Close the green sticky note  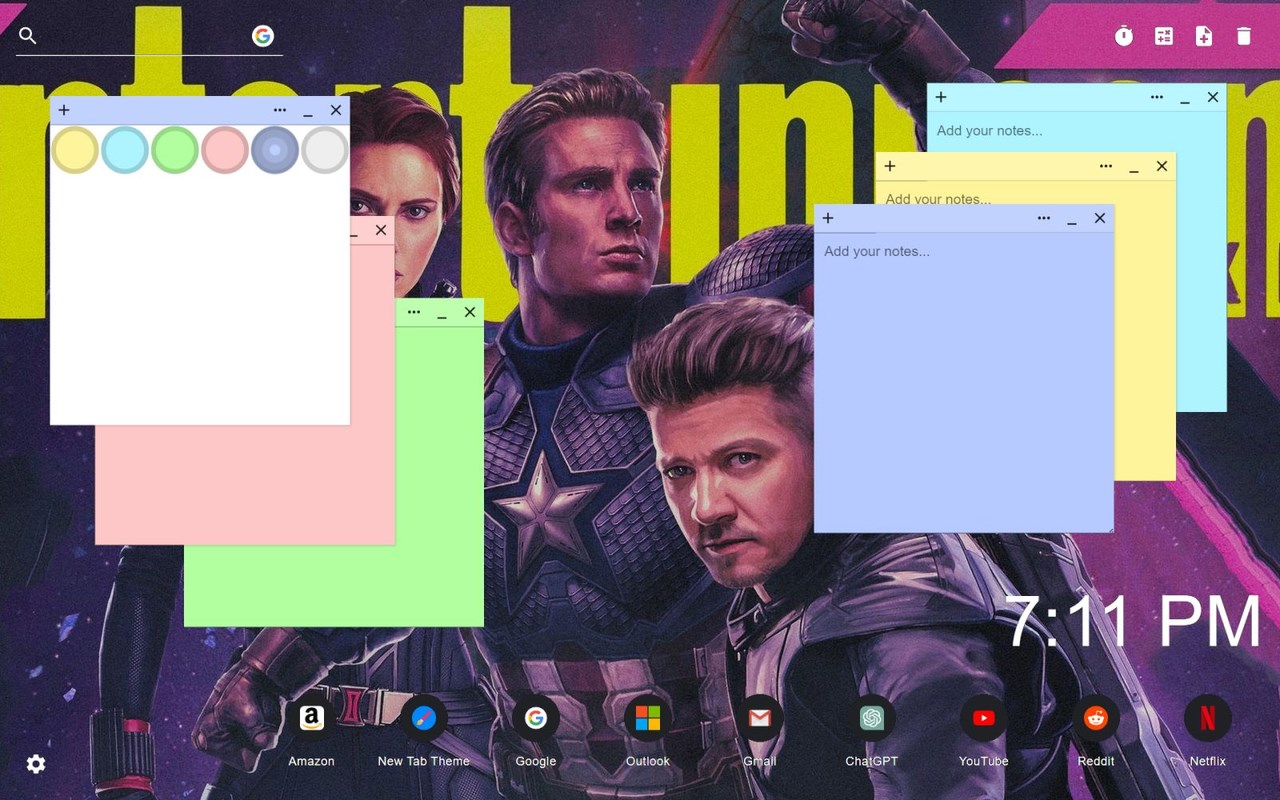tap(470, 312)
